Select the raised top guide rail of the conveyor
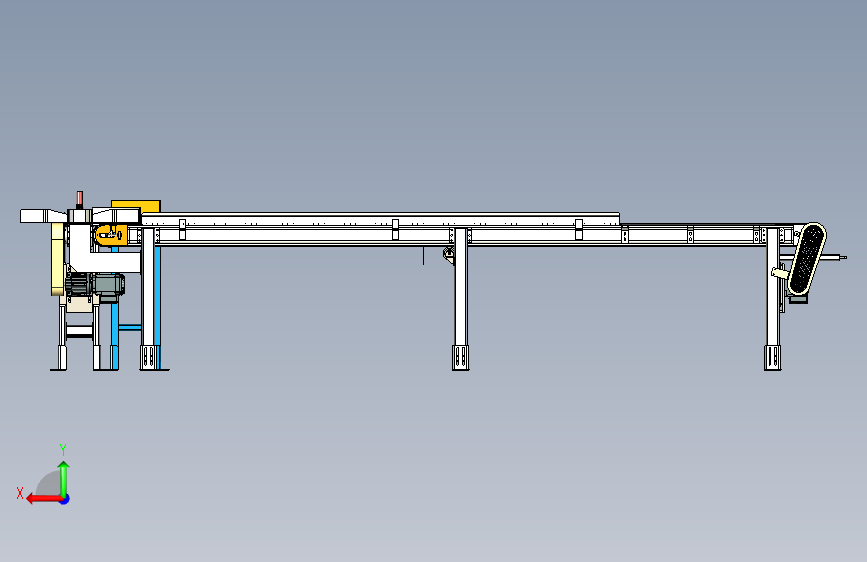Screen dimensions: 867x562 [x=380, y=219]
